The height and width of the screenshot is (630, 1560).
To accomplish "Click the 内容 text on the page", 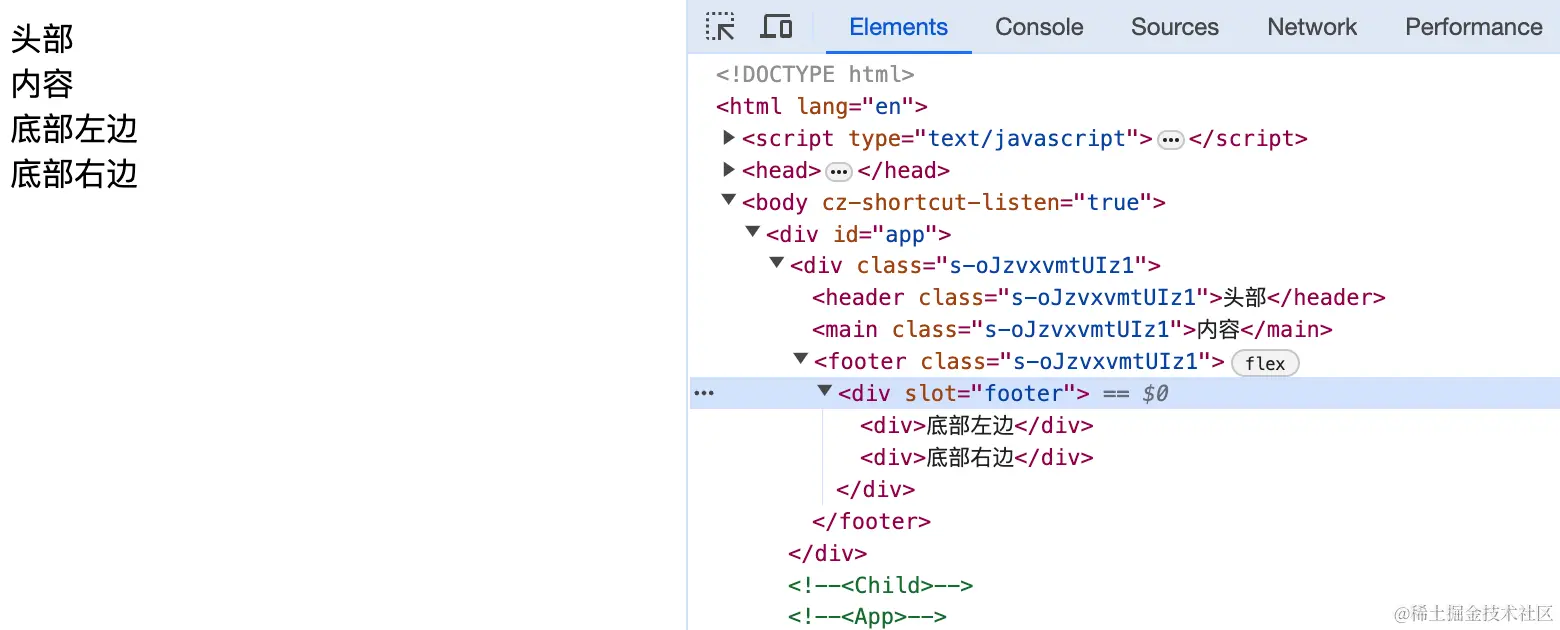I will click(x=42, y=84).
